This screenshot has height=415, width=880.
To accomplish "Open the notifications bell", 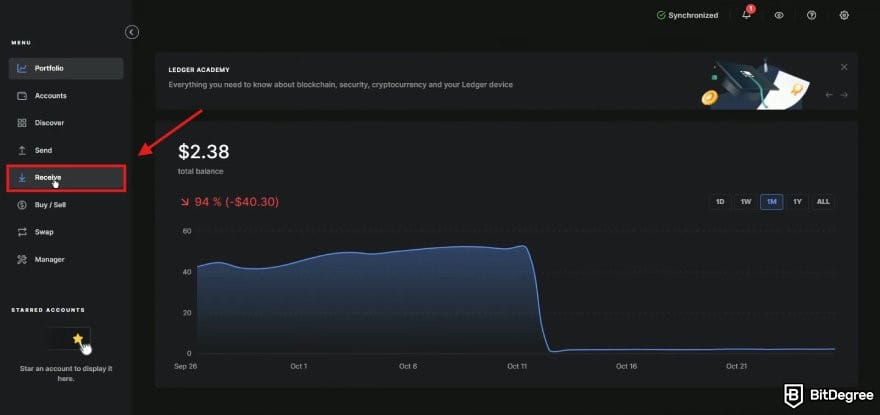I will [746, 15].
